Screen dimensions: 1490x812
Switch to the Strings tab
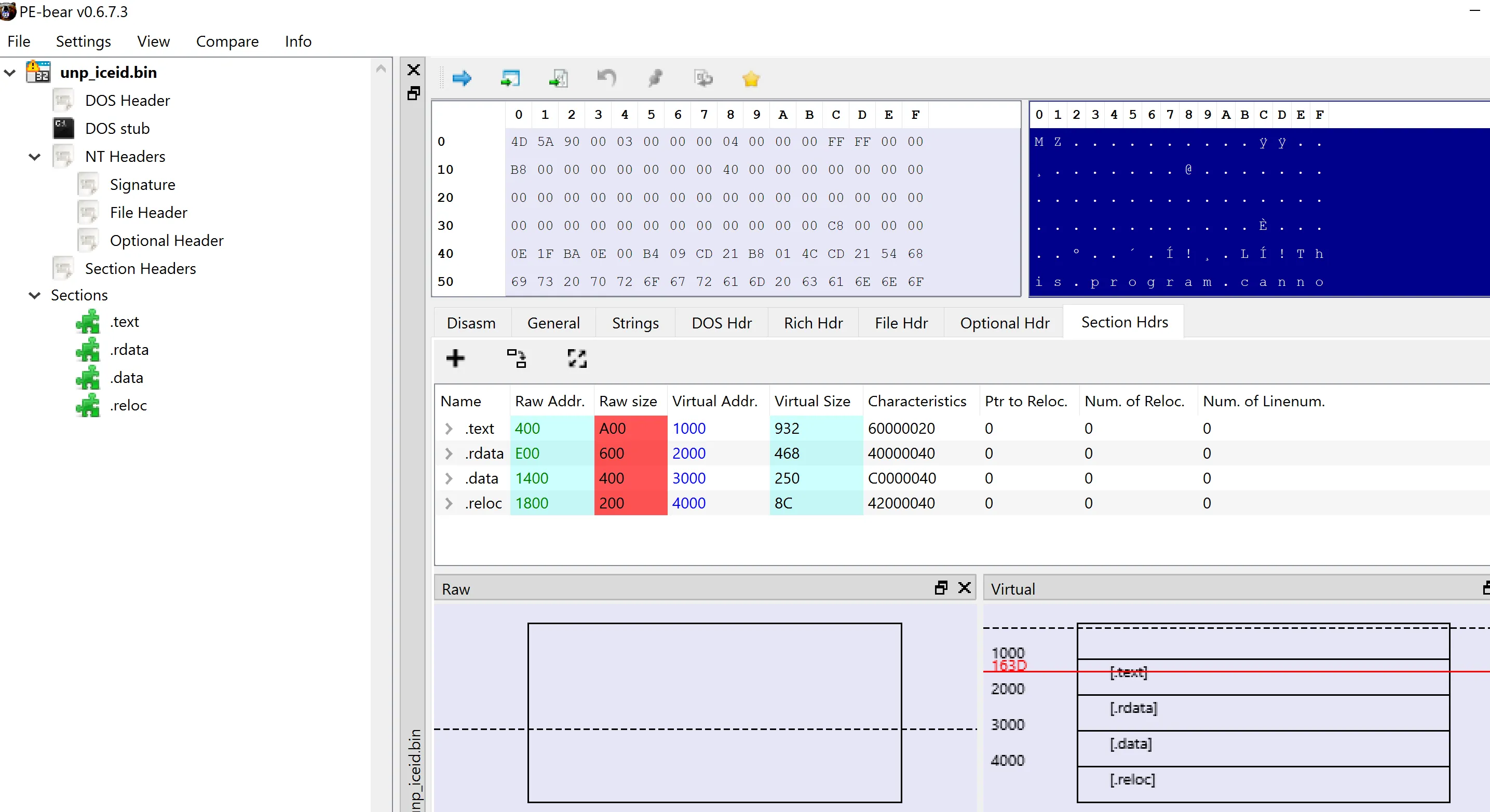pos(635,323)
